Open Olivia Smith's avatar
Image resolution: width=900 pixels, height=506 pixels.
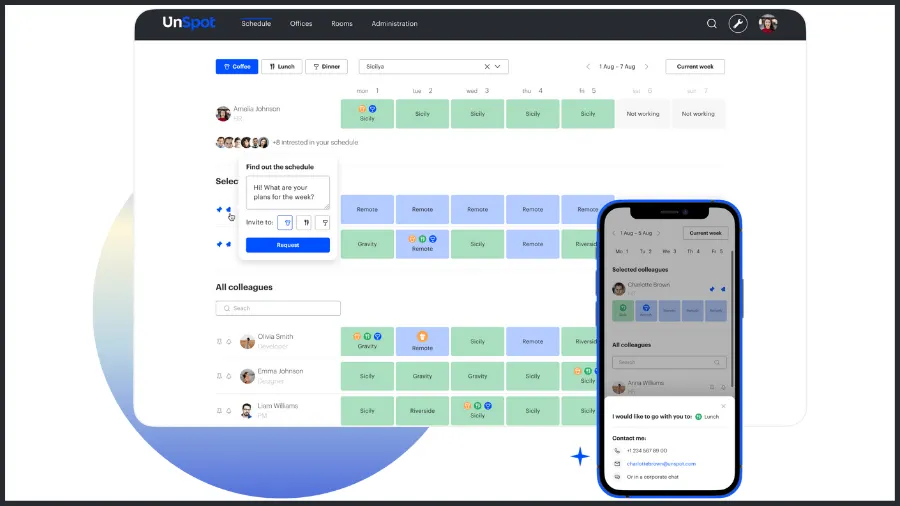point(247,342)
